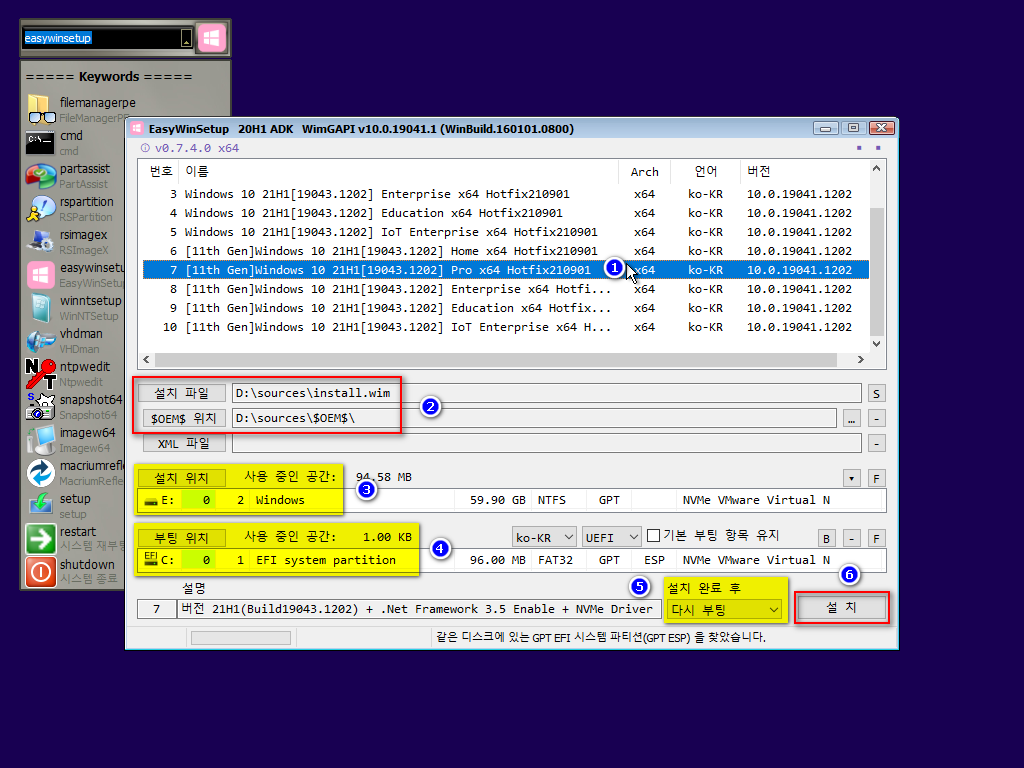Click the 언어 column header
The width and height of the screenshot is (1024, 768).
click(705, 171)
